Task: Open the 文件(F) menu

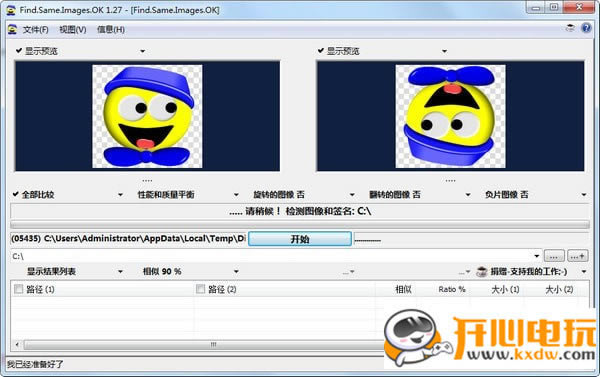Action: click(36, 30)
